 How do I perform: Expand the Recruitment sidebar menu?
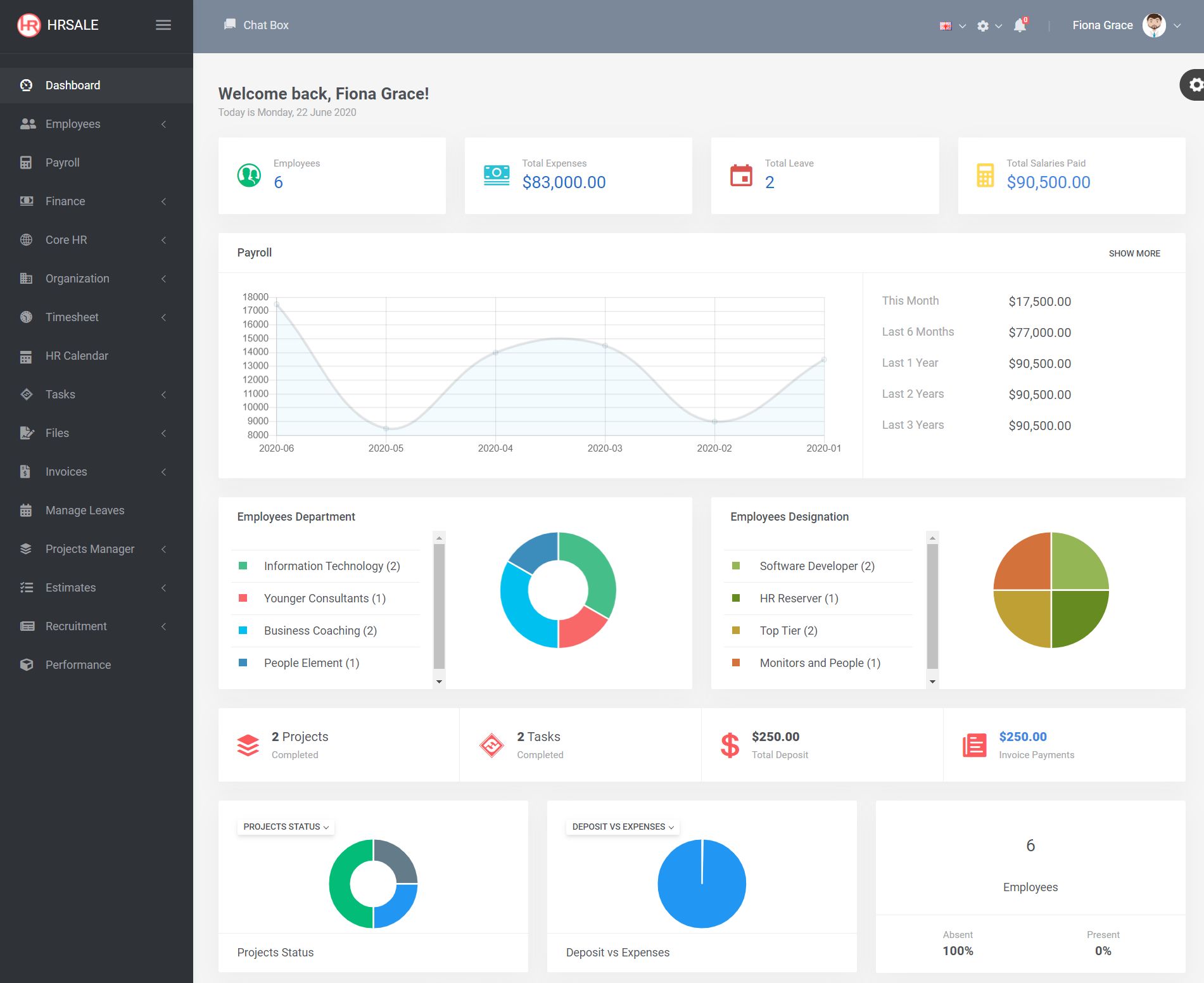click(96, 626)
